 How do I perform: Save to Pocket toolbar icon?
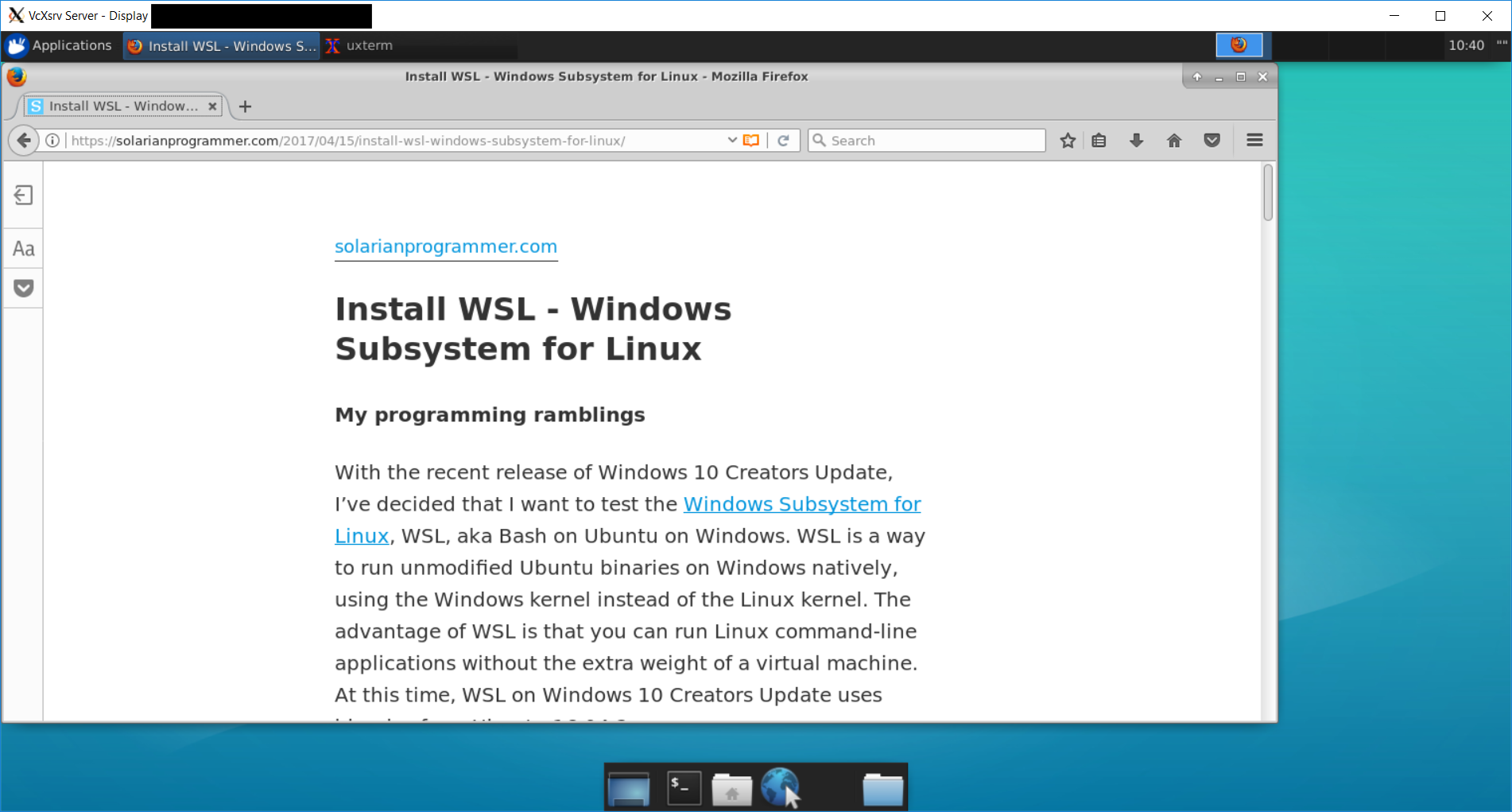point(1212,141)
